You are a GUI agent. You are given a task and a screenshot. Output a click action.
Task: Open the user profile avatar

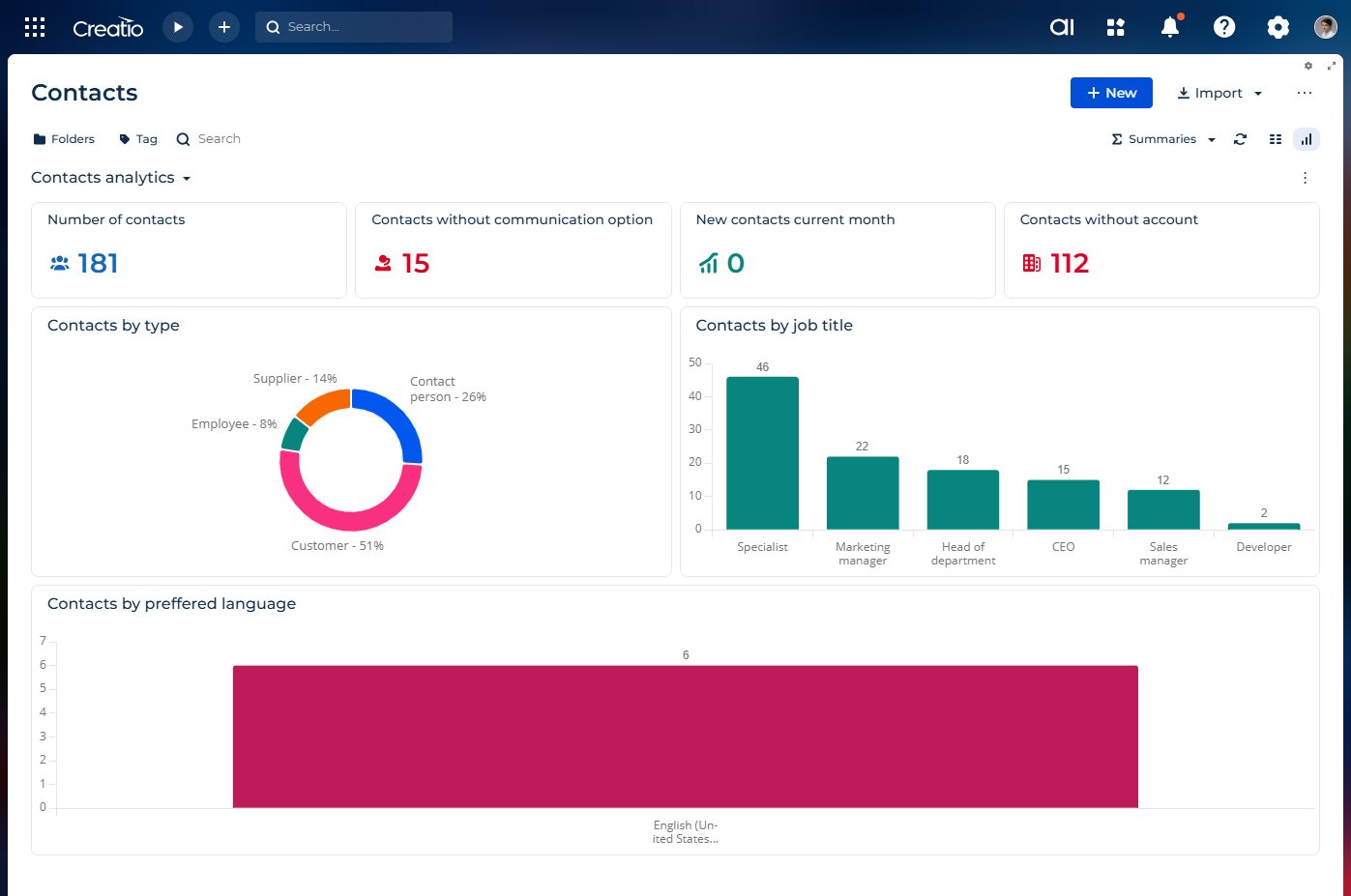(x=1326, y=27)
